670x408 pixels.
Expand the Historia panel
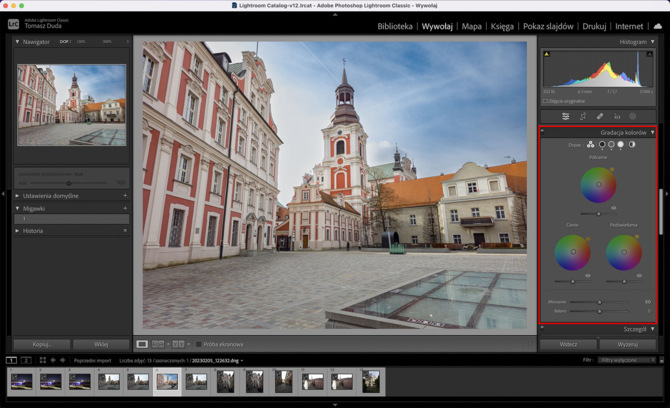(17, 231)
